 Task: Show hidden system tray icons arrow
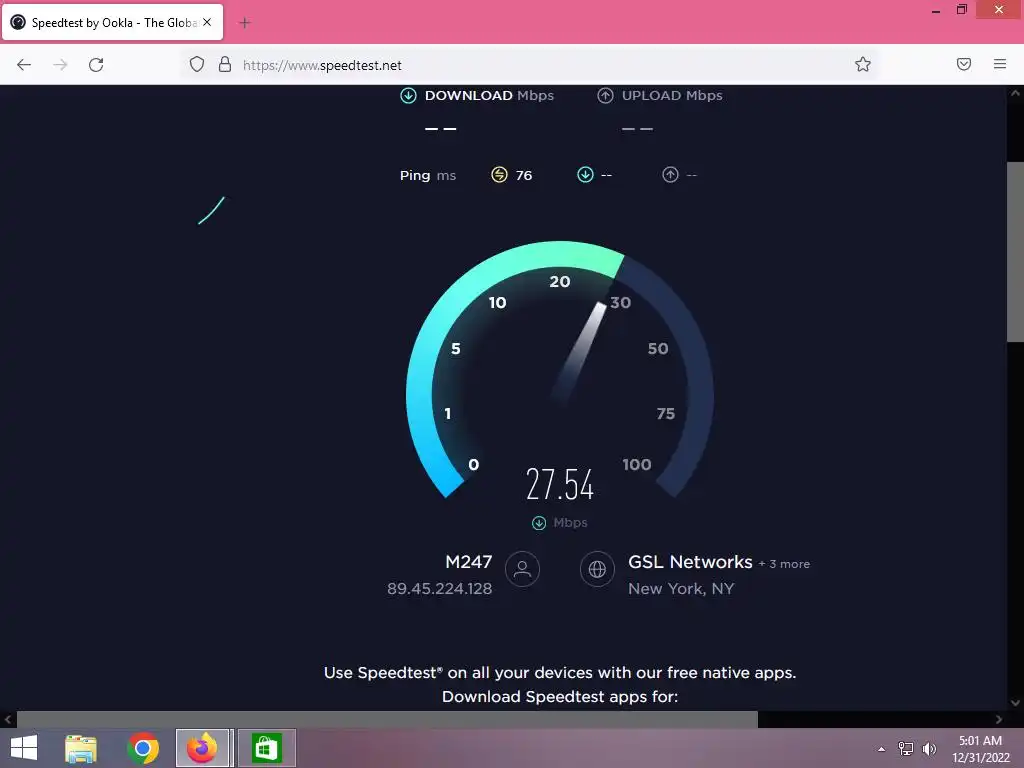click(x=882, y=749)
